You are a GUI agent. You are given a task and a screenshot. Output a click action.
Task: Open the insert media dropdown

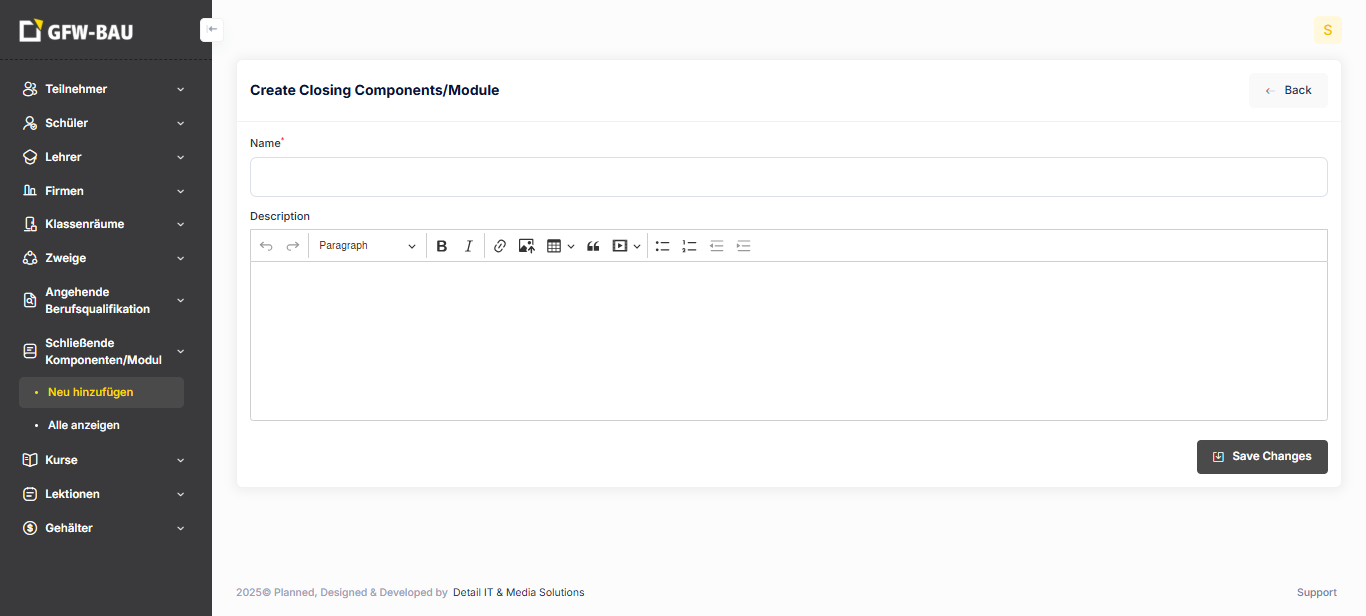tap(626, 246)
